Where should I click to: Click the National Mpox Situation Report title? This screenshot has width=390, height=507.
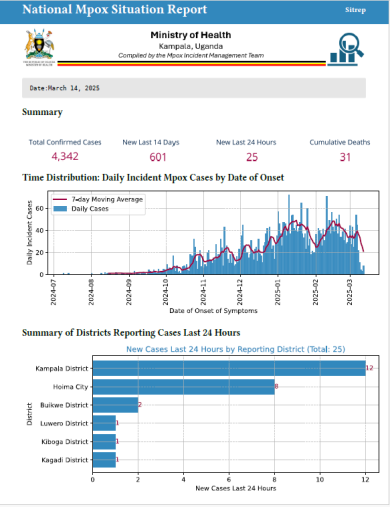pos(115,9)
